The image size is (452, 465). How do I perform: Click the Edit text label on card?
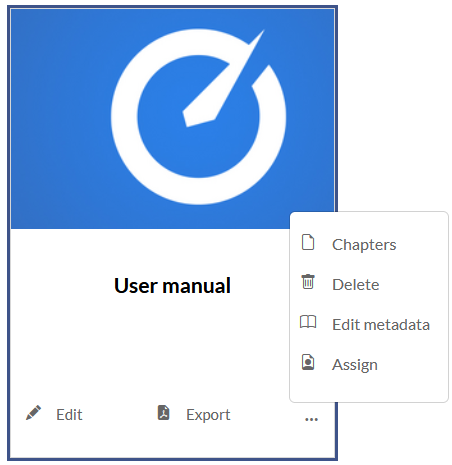pyautogui.click(x=69, y=415)
